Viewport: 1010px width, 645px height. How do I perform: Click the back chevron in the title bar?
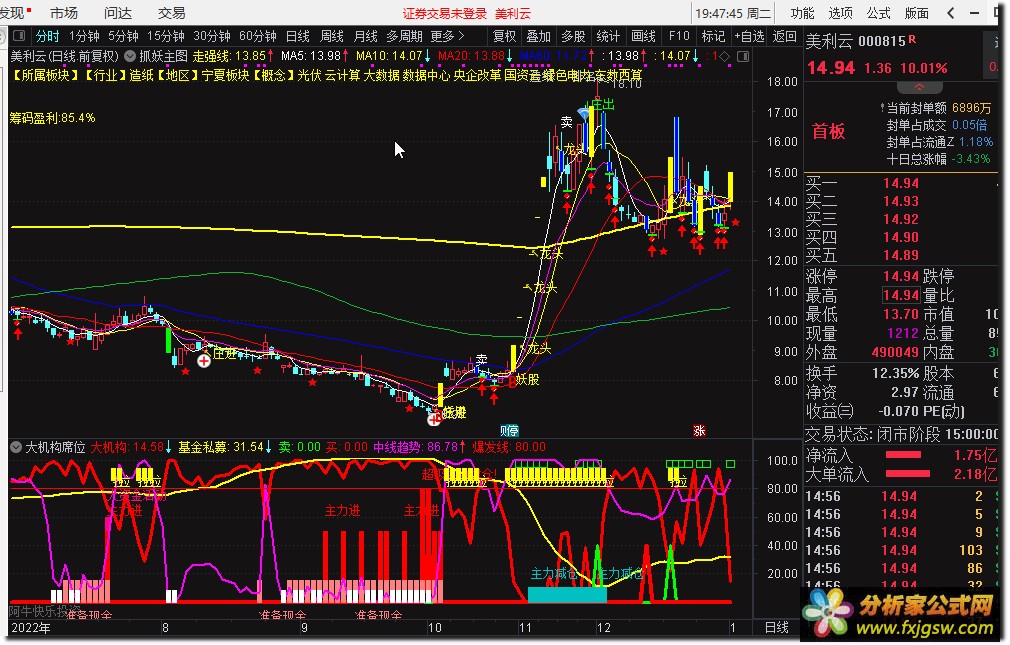[x=951, y=13]
